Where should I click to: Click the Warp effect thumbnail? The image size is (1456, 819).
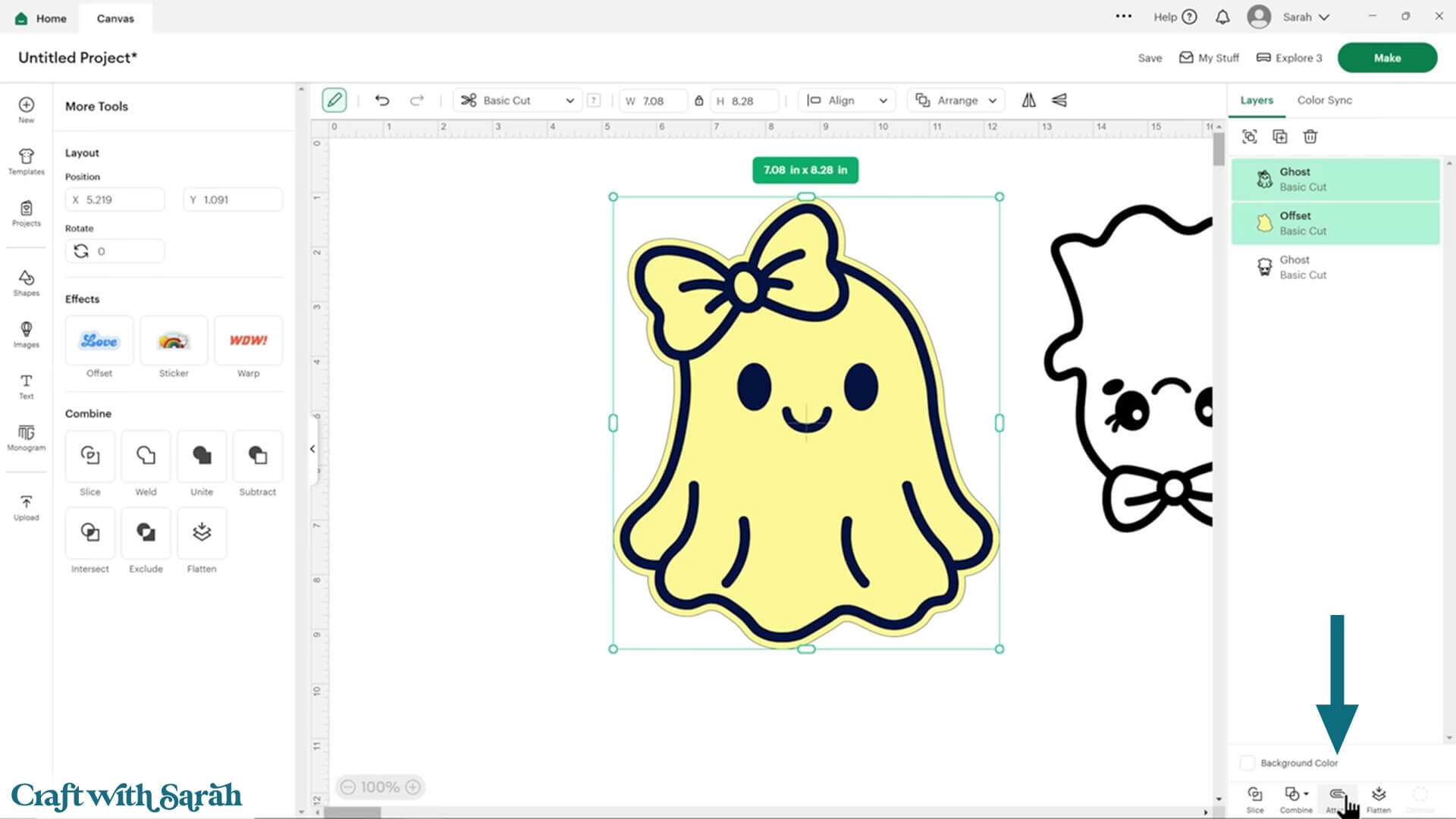point(248,341)
